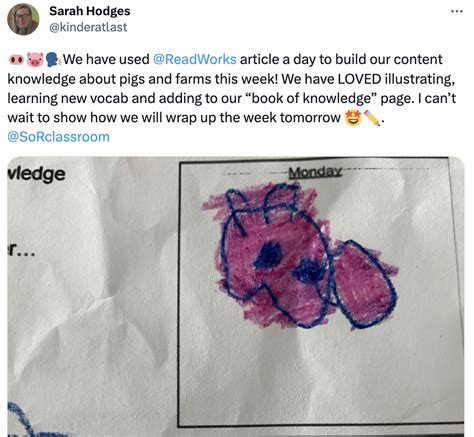Click the pencil emoji
The height and width of the screenshot is (437, 474).
372,118
